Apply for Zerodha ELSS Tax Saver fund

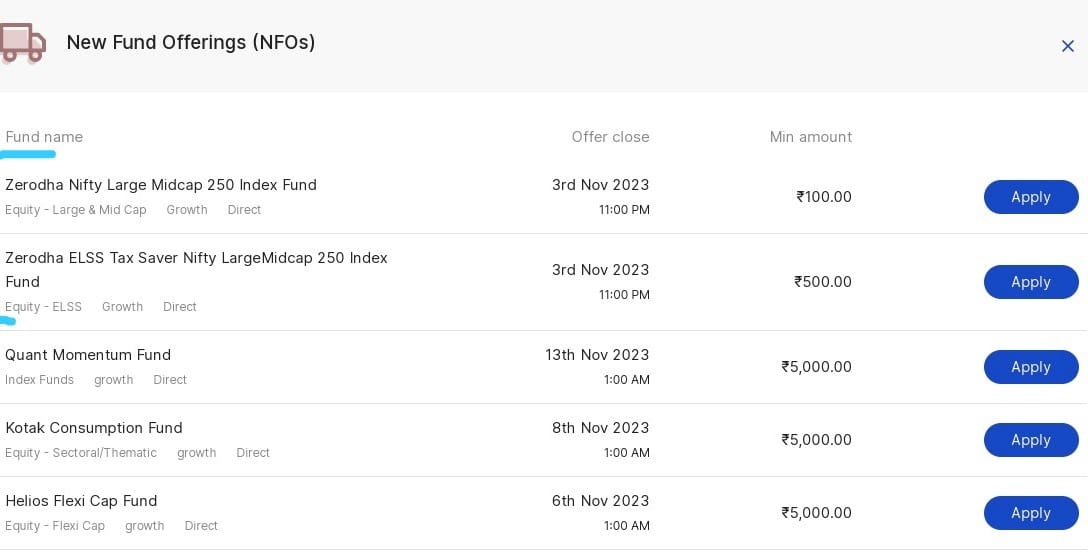[x=1030, y=282]
